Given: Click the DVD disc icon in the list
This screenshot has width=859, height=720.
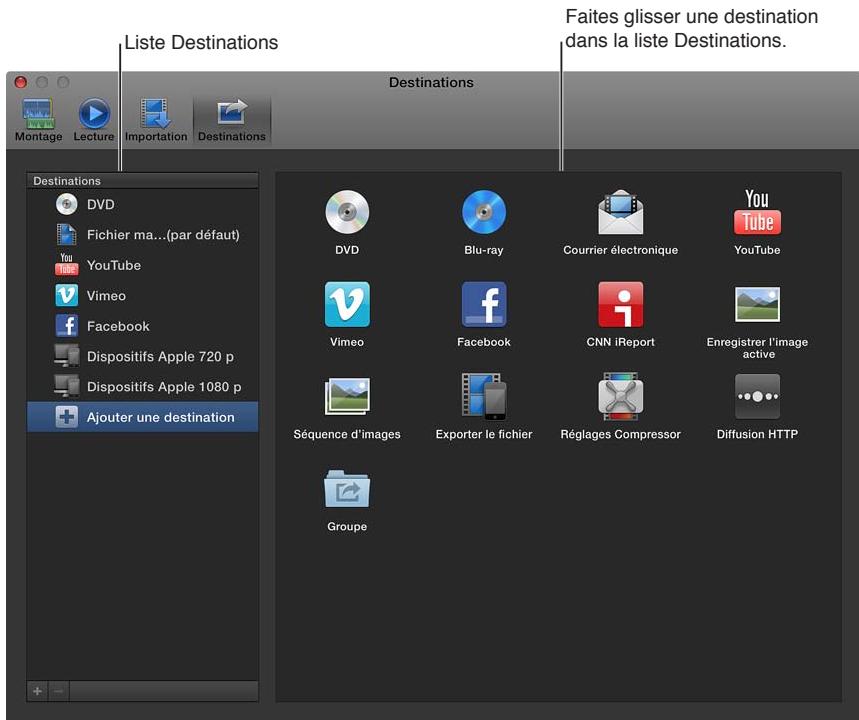Looking at the screenshot, I should 66,204.
